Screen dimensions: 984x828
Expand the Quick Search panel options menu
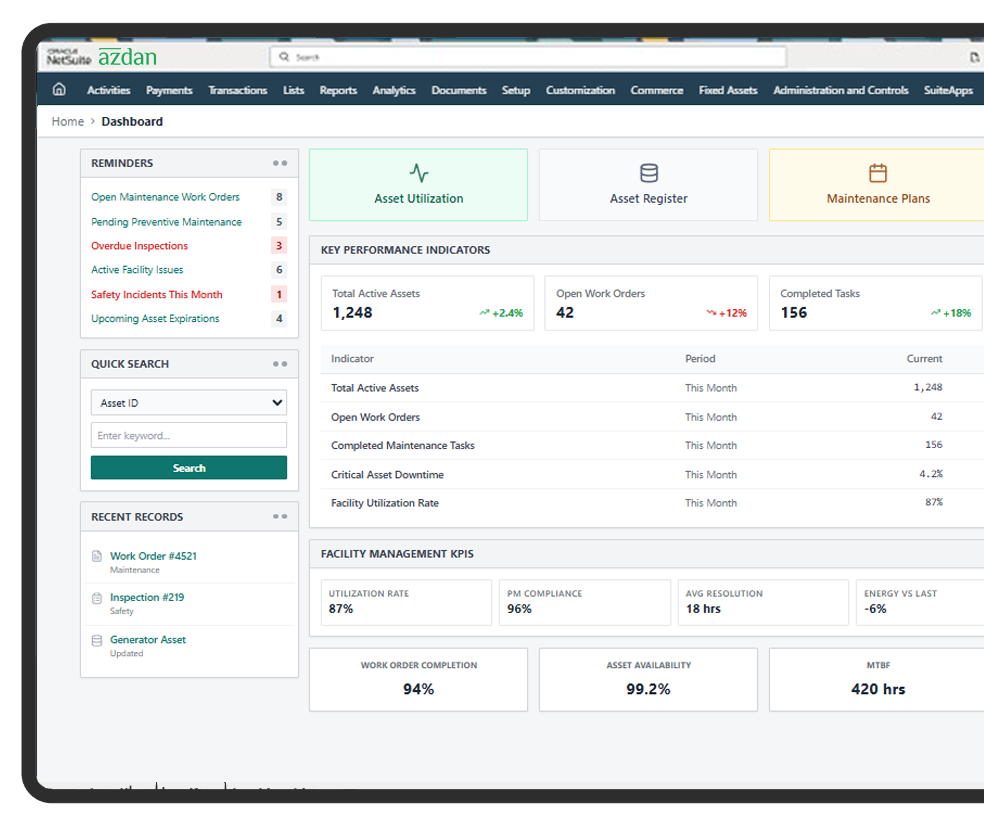(x=280, y=364)
